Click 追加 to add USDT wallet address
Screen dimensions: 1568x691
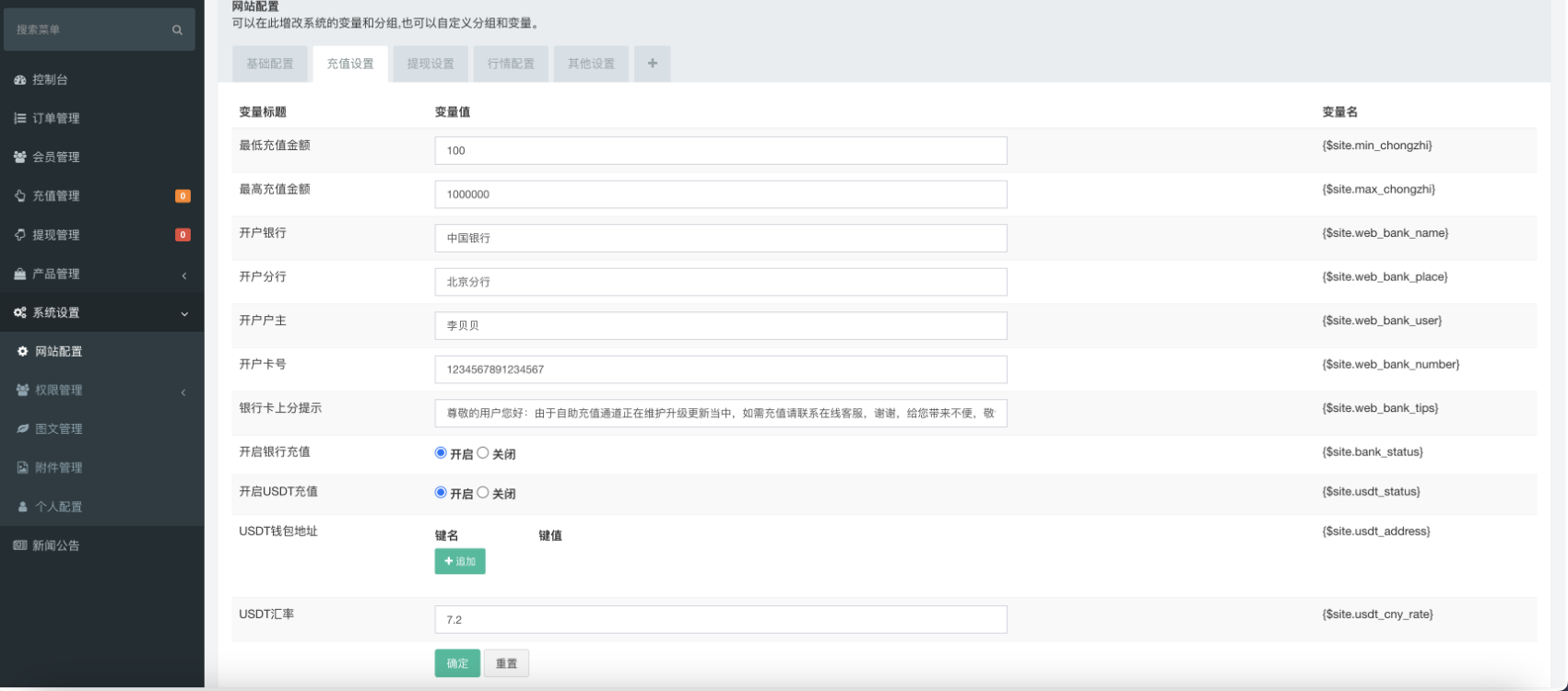coord(460,561)
